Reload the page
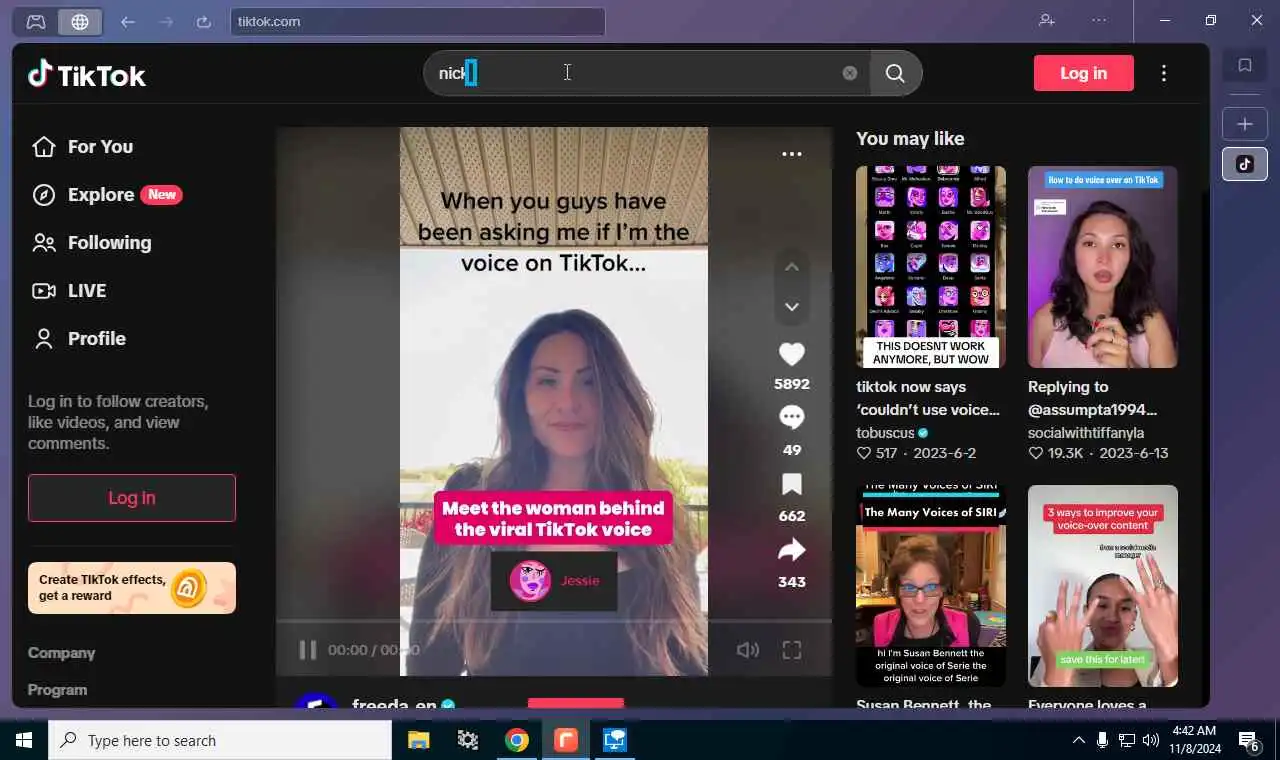The image size is (1280, 760). (x=204, y=21)
